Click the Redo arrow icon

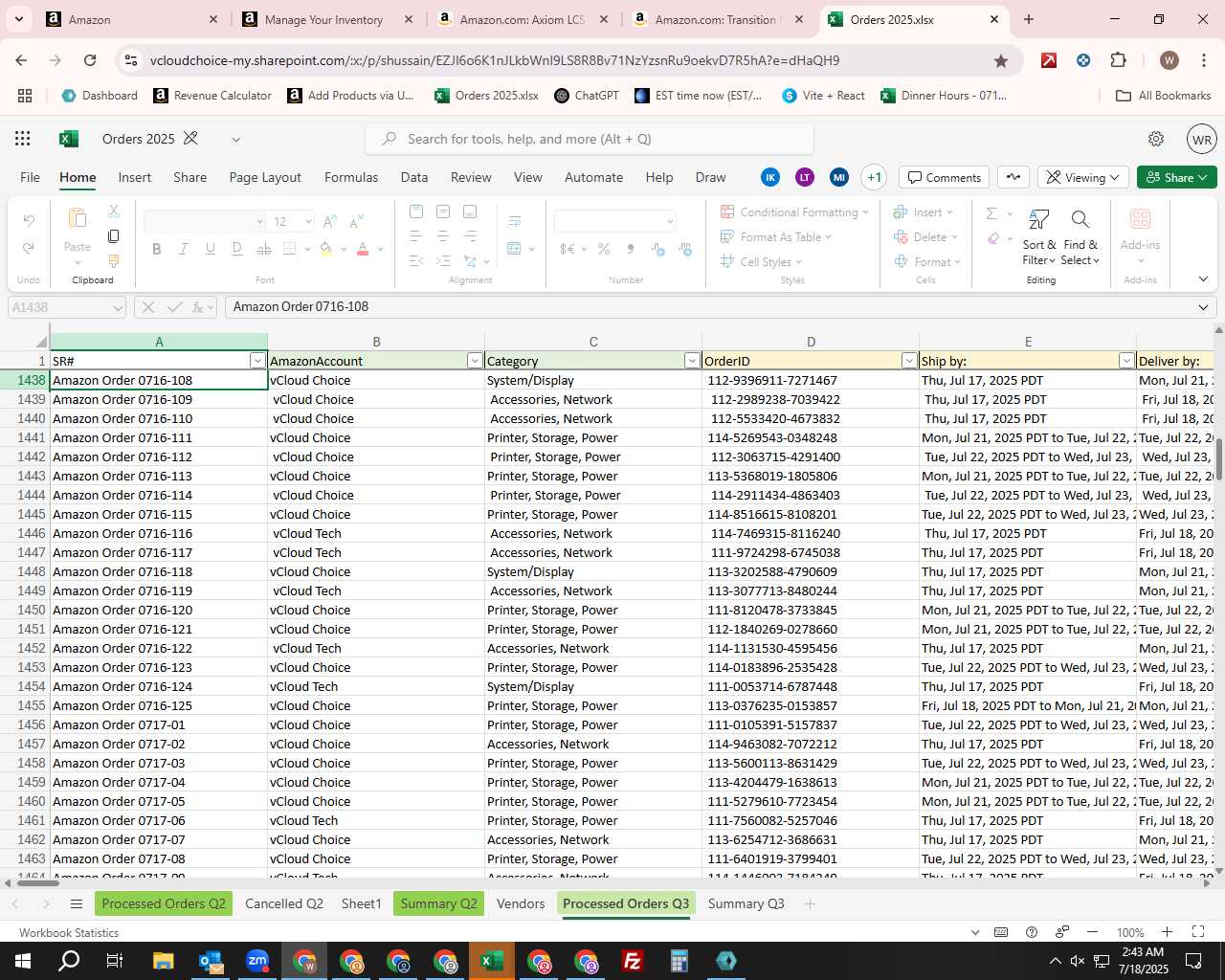pos(29,248)
